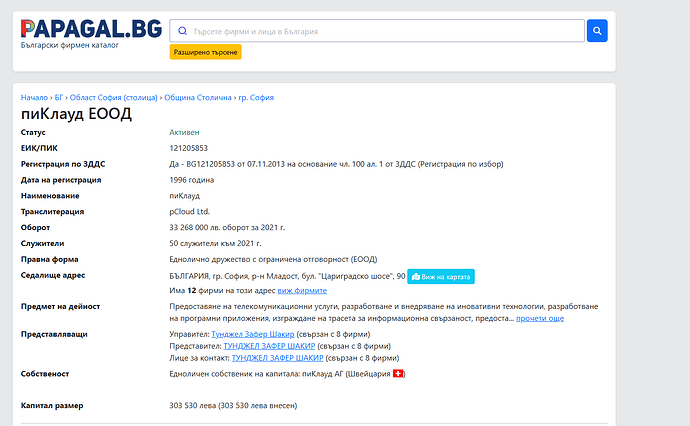690x426 pixels.
Task: Click the status value Активен
Action: coord(184,132)
